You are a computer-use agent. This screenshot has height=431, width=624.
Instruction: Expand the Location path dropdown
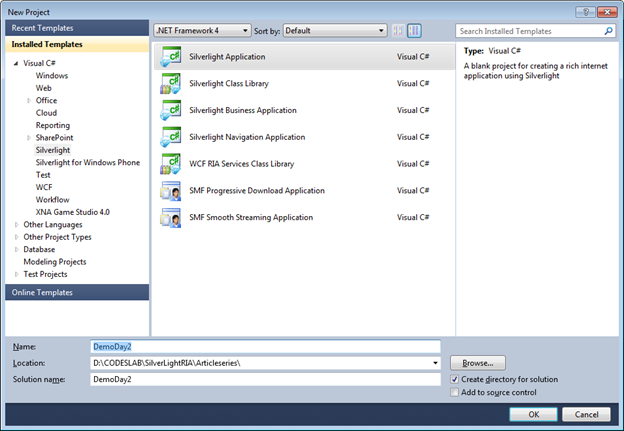click(434, 363)
